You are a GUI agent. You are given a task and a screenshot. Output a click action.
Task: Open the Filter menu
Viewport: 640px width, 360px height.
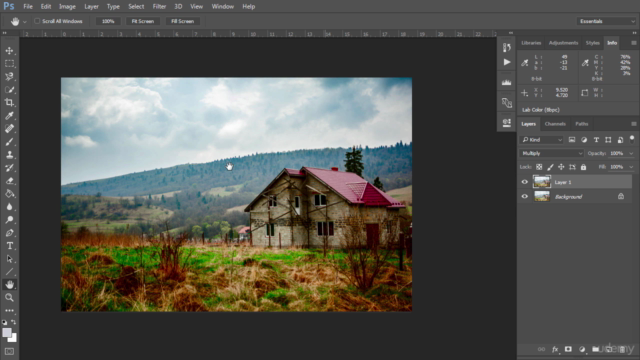pos(159,7)
